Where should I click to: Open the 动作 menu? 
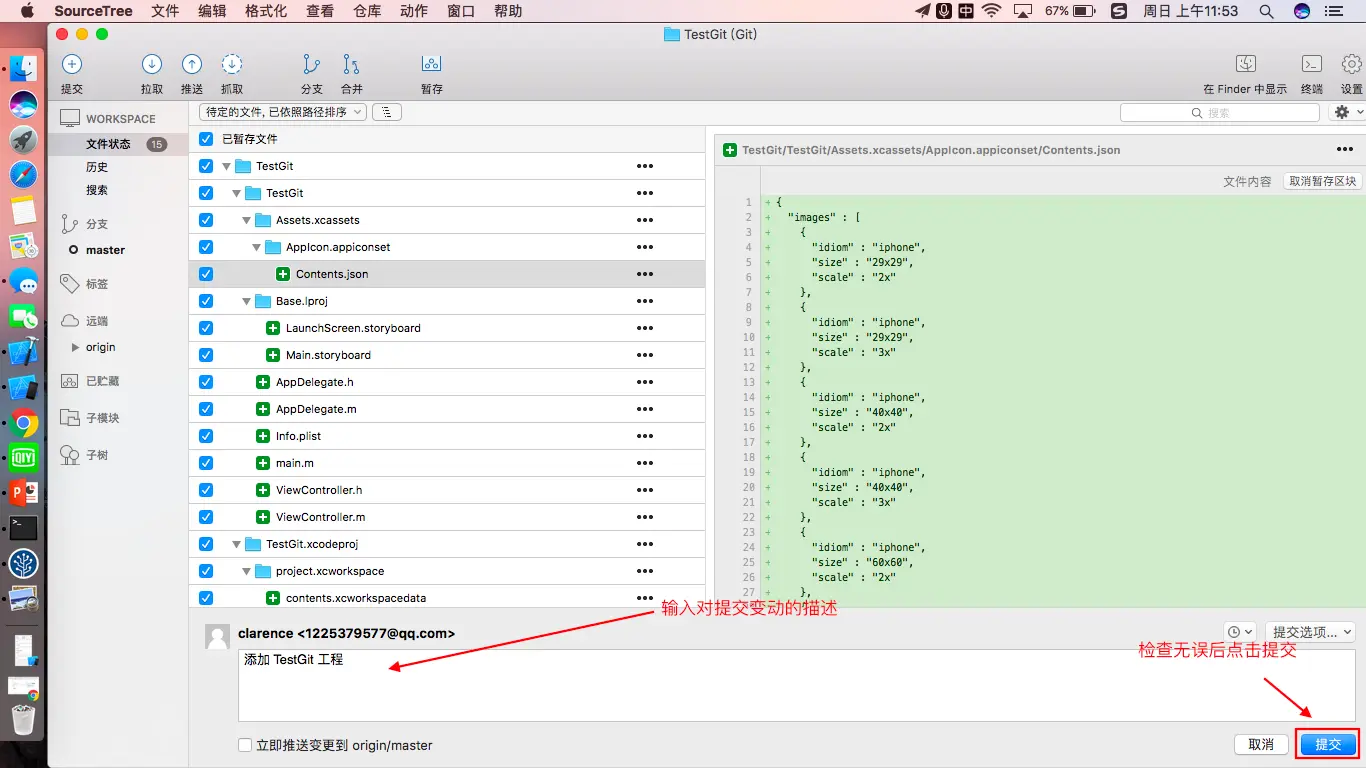point(414,11)
